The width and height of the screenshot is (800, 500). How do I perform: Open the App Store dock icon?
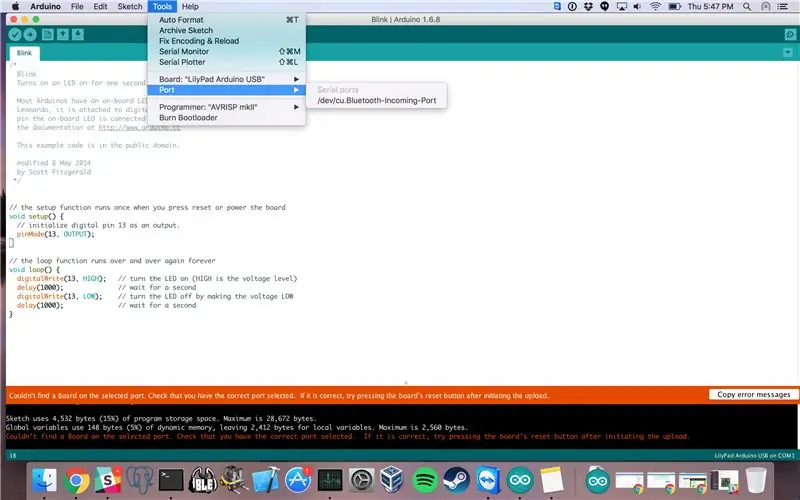pyautogui.click(x=297, y=480)
